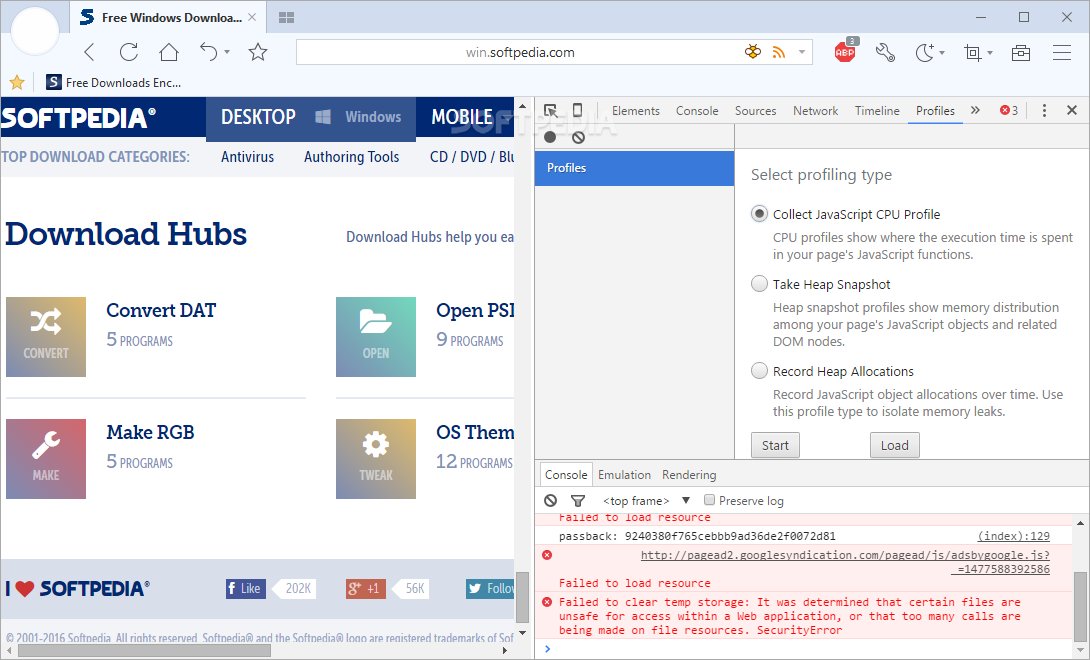The image size is (1090, 660).
Task: Open the DevTools three-dot options menu
Action: point(1044,111)
